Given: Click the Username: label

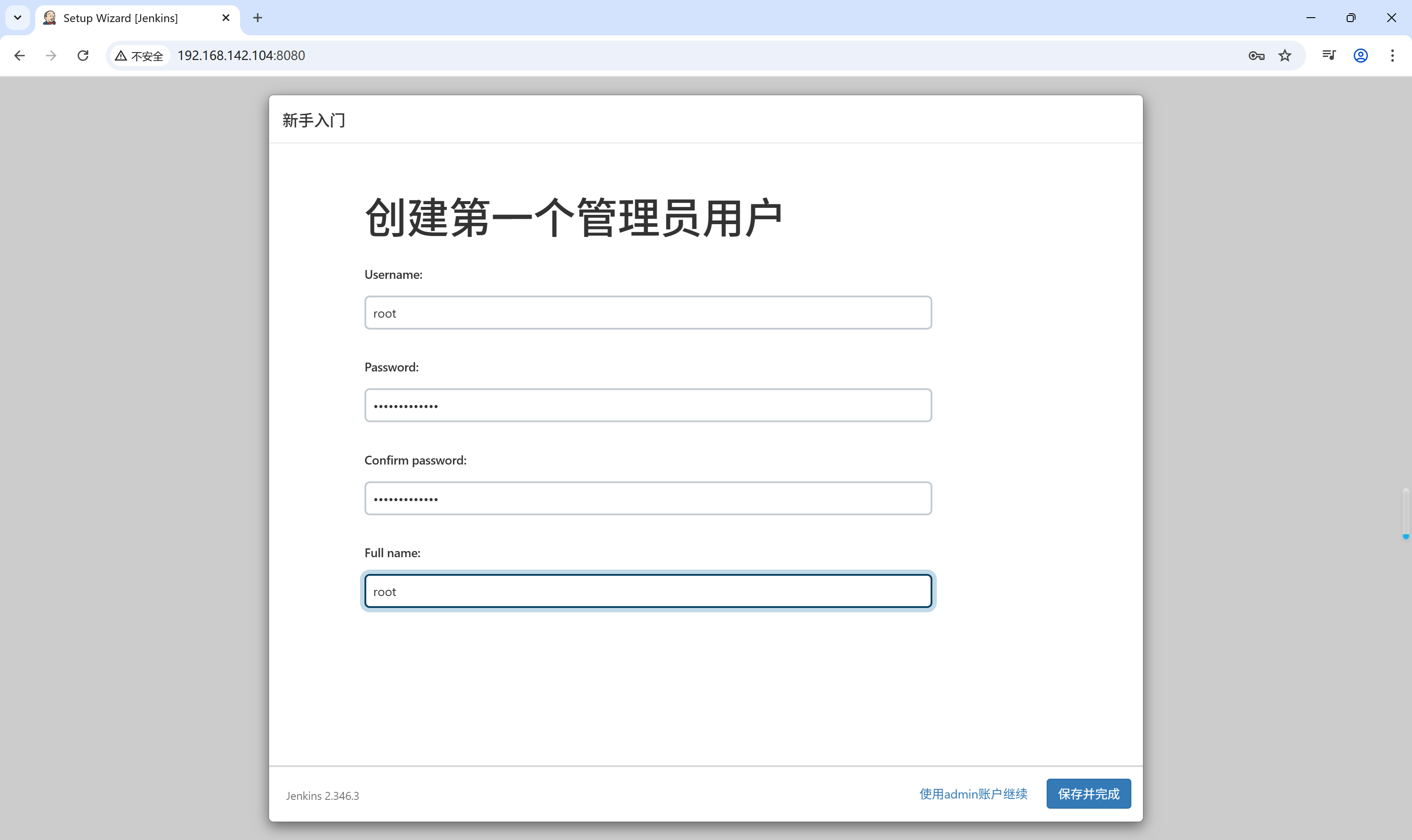Looking at the screenshot, I should pos(394,274).
